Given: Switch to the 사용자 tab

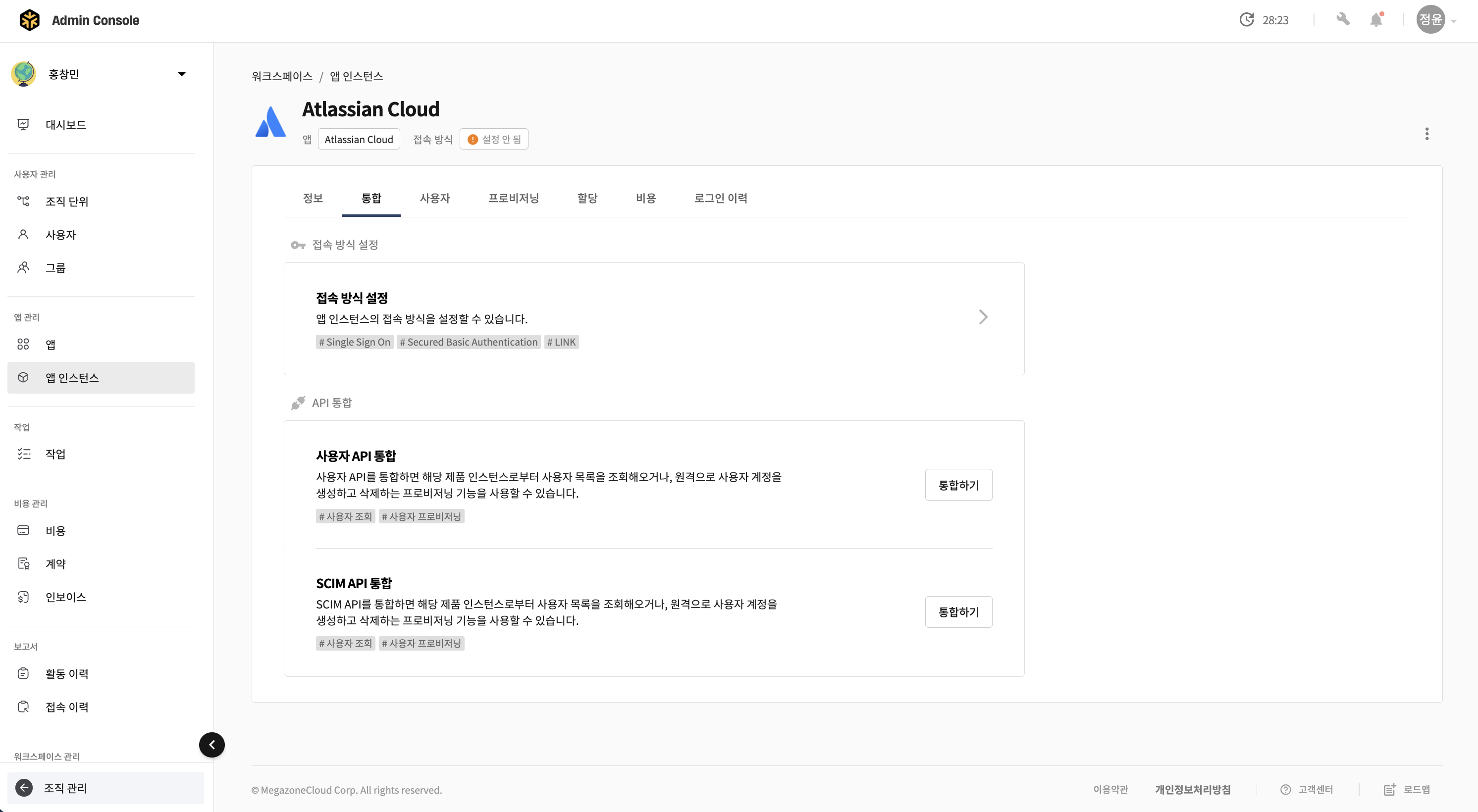Looking at the screenshot, I should coord(435,198).
